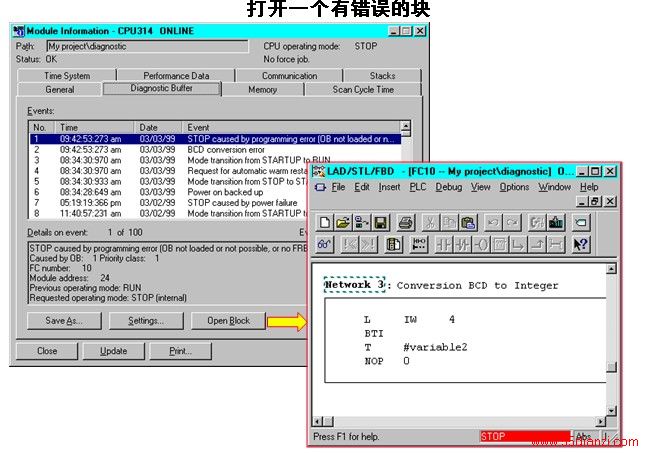Select event 7 STOP caused by power failure
This screenshot has width=645, height=454.
169,203
